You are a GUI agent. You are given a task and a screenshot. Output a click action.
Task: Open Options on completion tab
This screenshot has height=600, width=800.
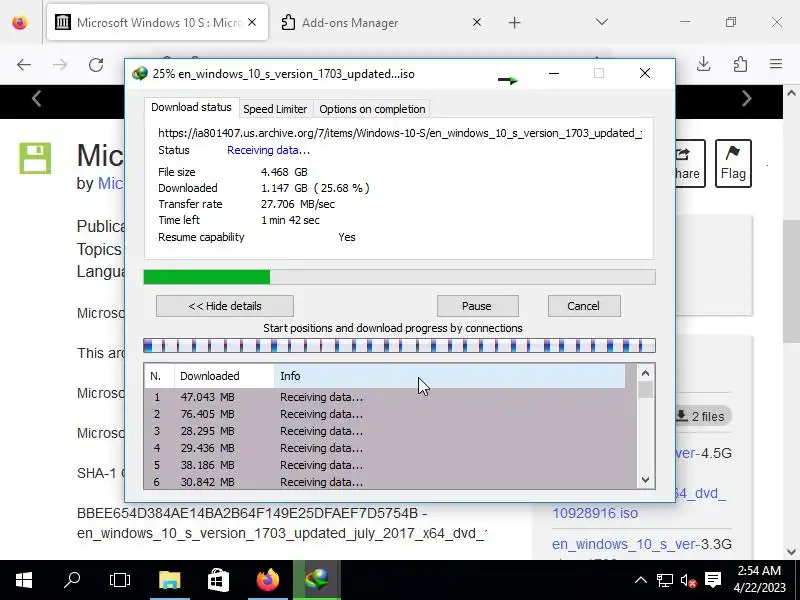click(372, 109)
